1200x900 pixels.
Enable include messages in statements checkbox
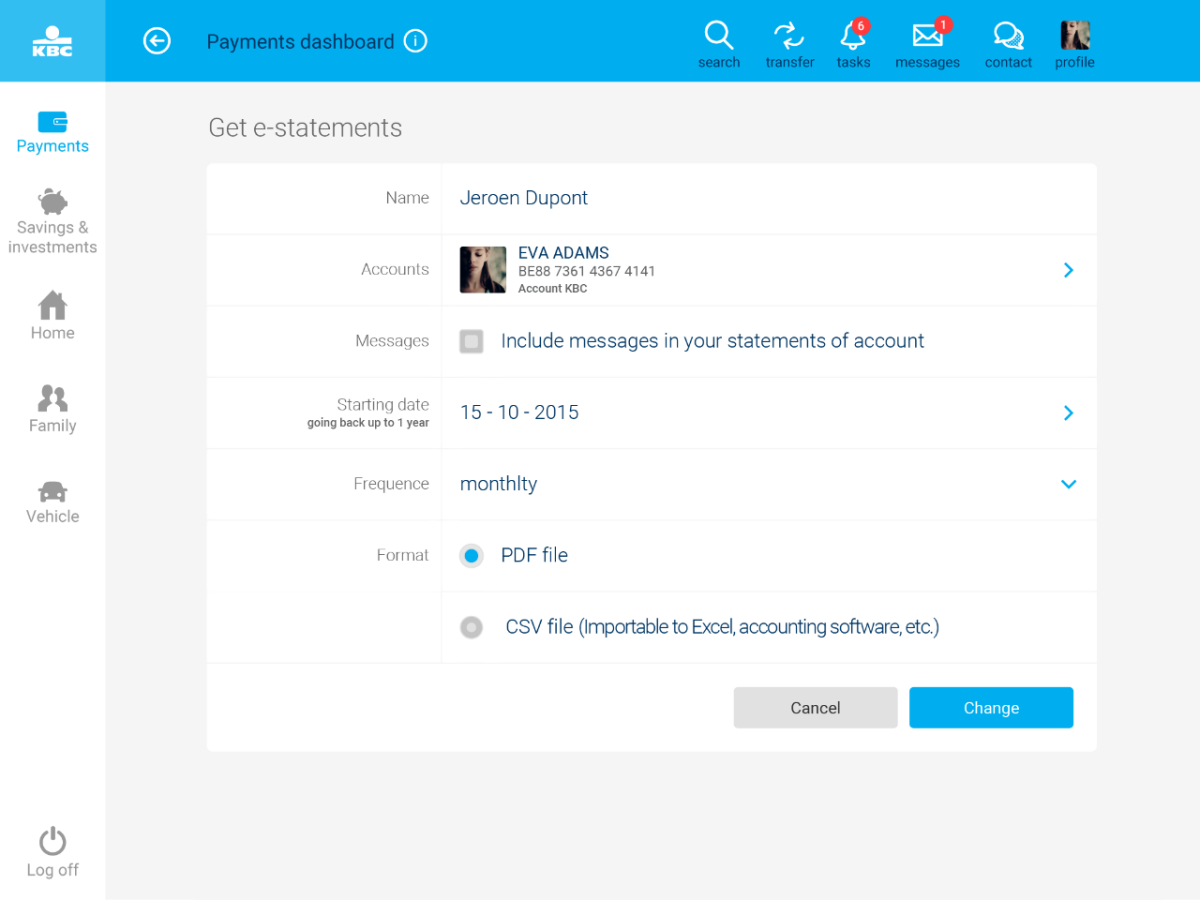pyautogui.click(x=471, y=341)
